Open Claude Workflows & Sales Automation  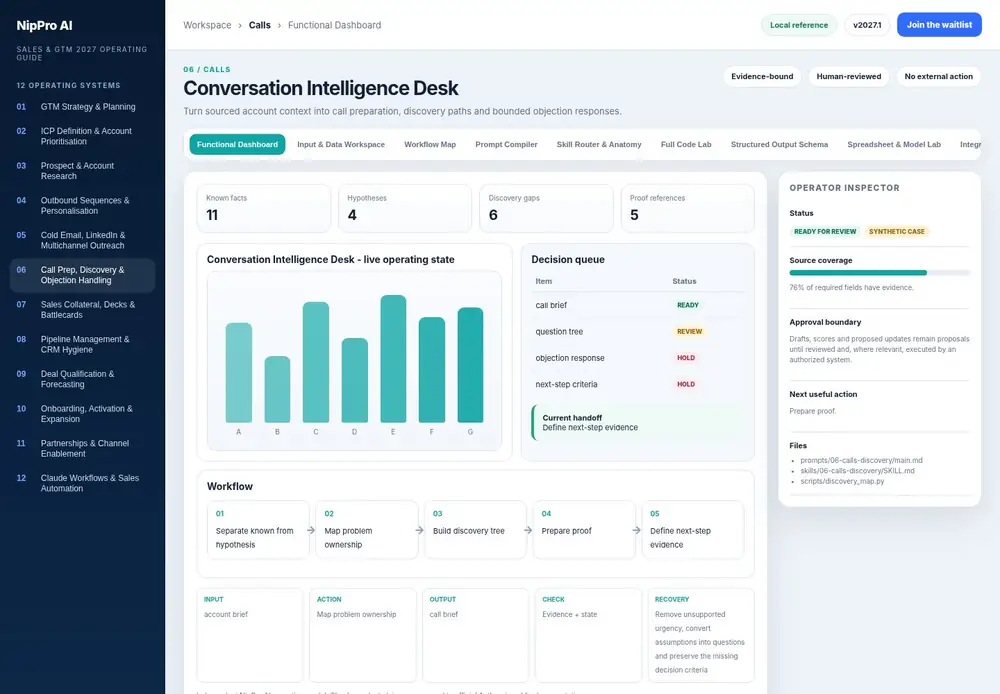82,483
